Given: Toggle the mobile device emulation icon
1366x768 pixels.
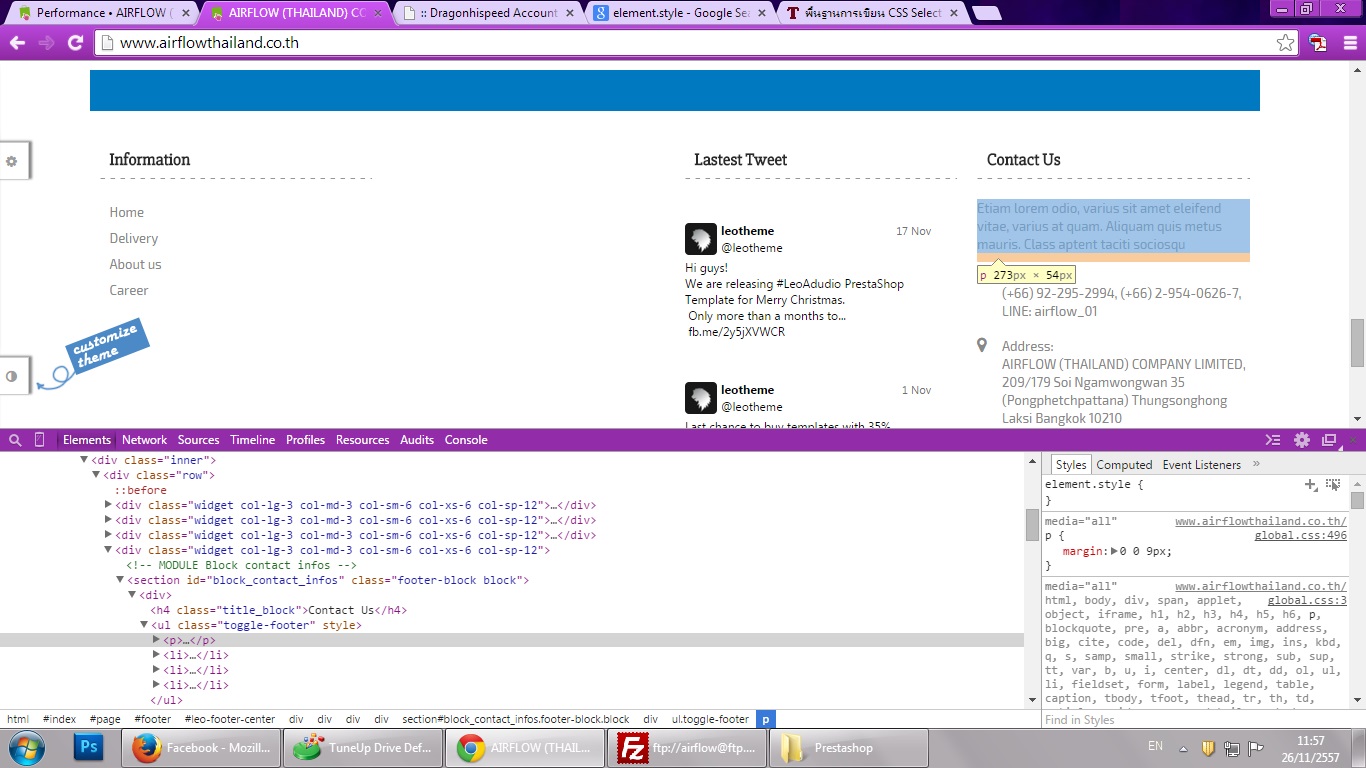Looking at the screenshot, I should [x=40, y=440].
